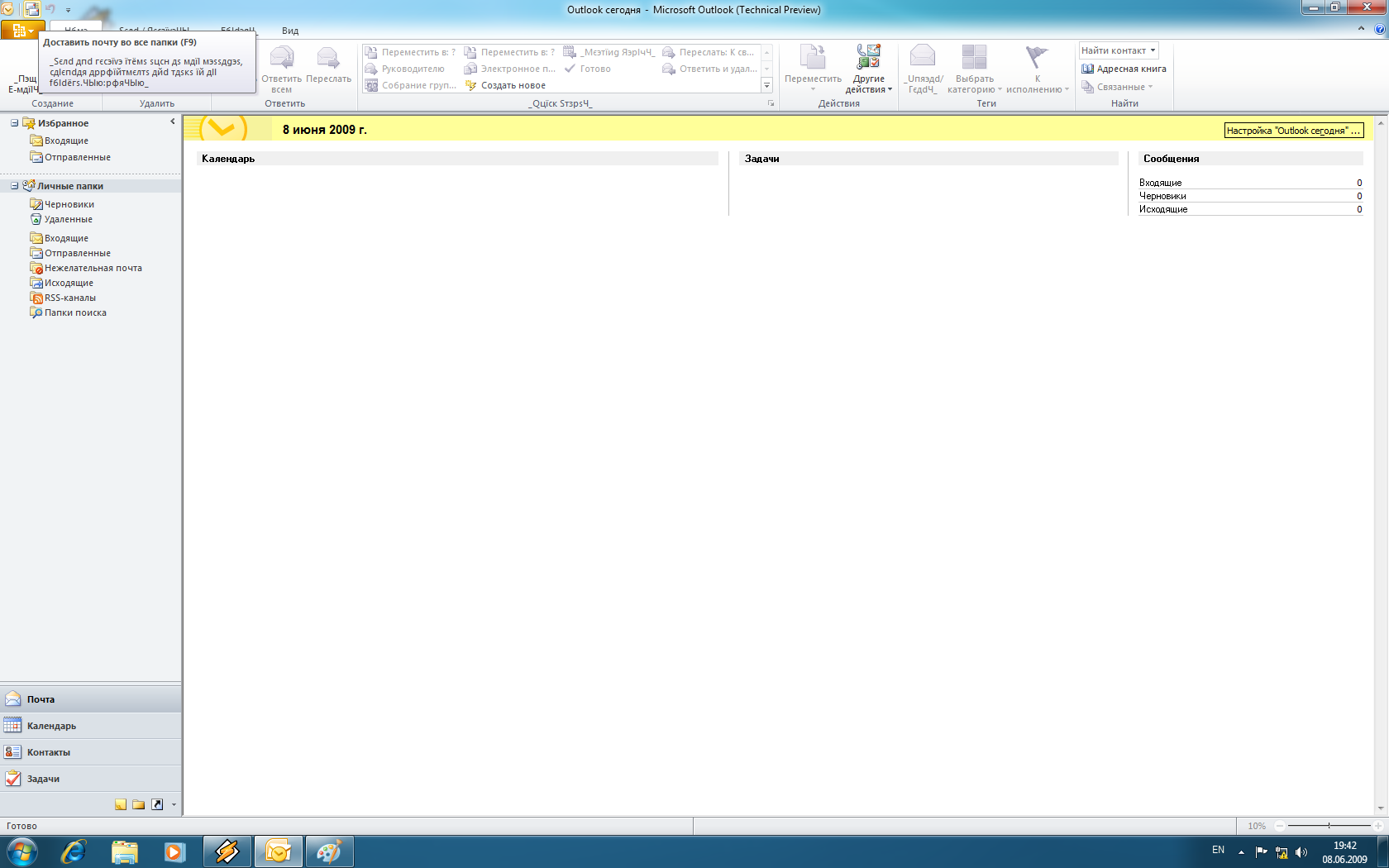Open the Notes icon in navigation pane
The height and width of the screenshot is (868, 1389).
click(121, 804)
